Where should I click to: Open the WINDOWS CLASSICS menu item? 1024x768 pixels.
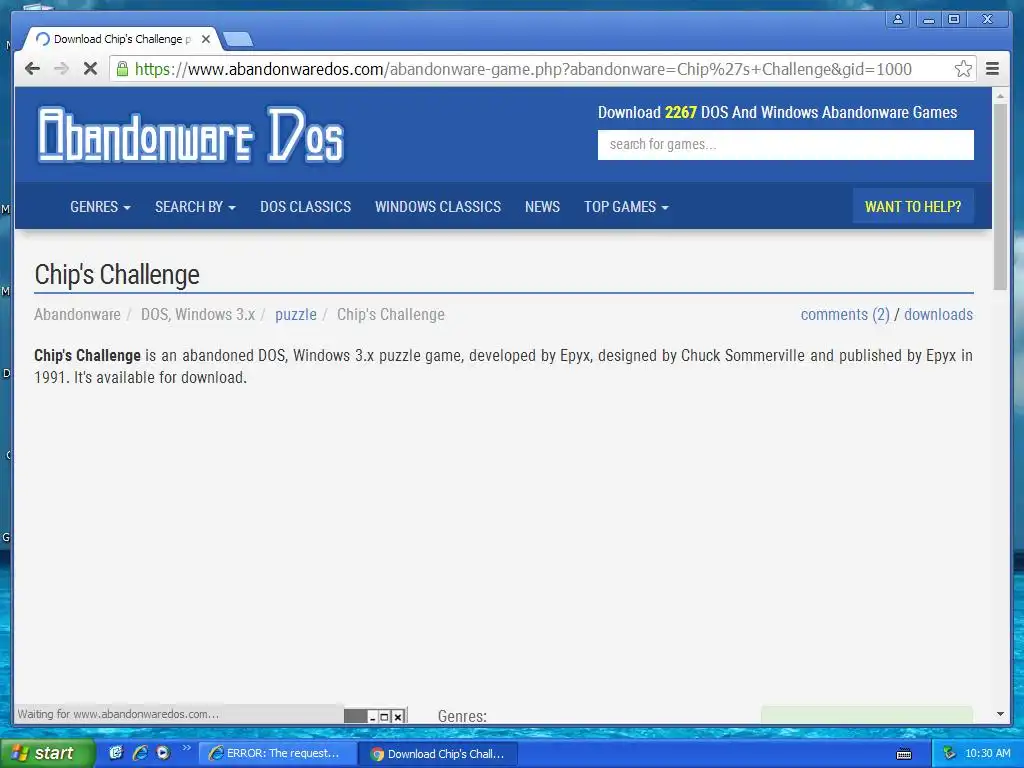pos(438,206)
